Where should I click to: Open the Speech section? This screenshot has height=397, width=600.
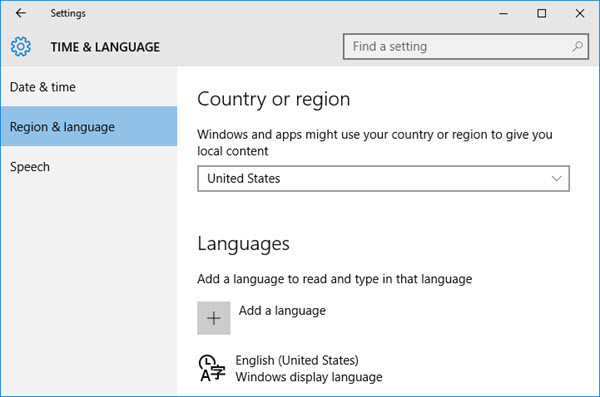[x=89, y=167]
